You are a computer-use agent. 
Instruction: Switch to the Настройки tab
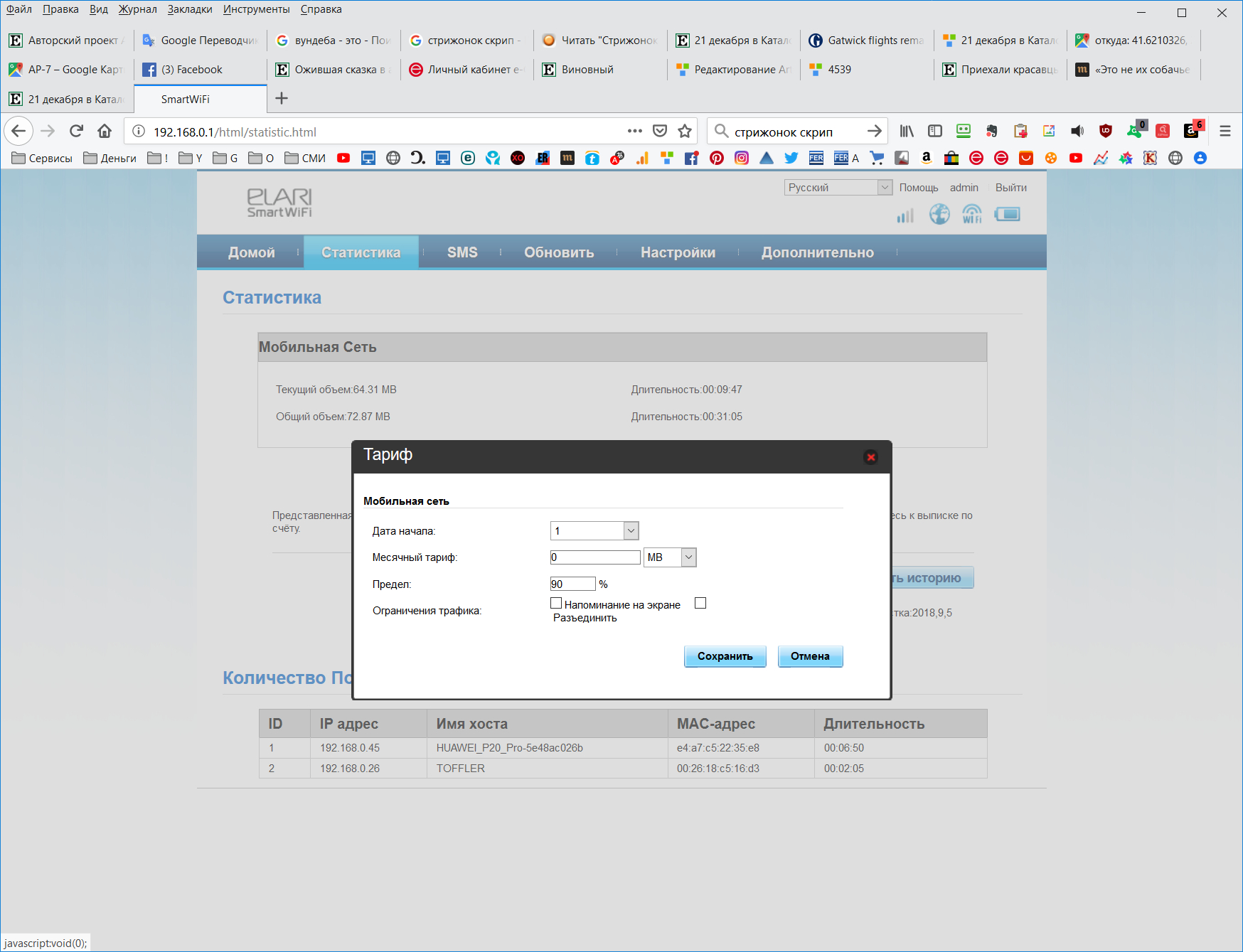pos(678,252)
